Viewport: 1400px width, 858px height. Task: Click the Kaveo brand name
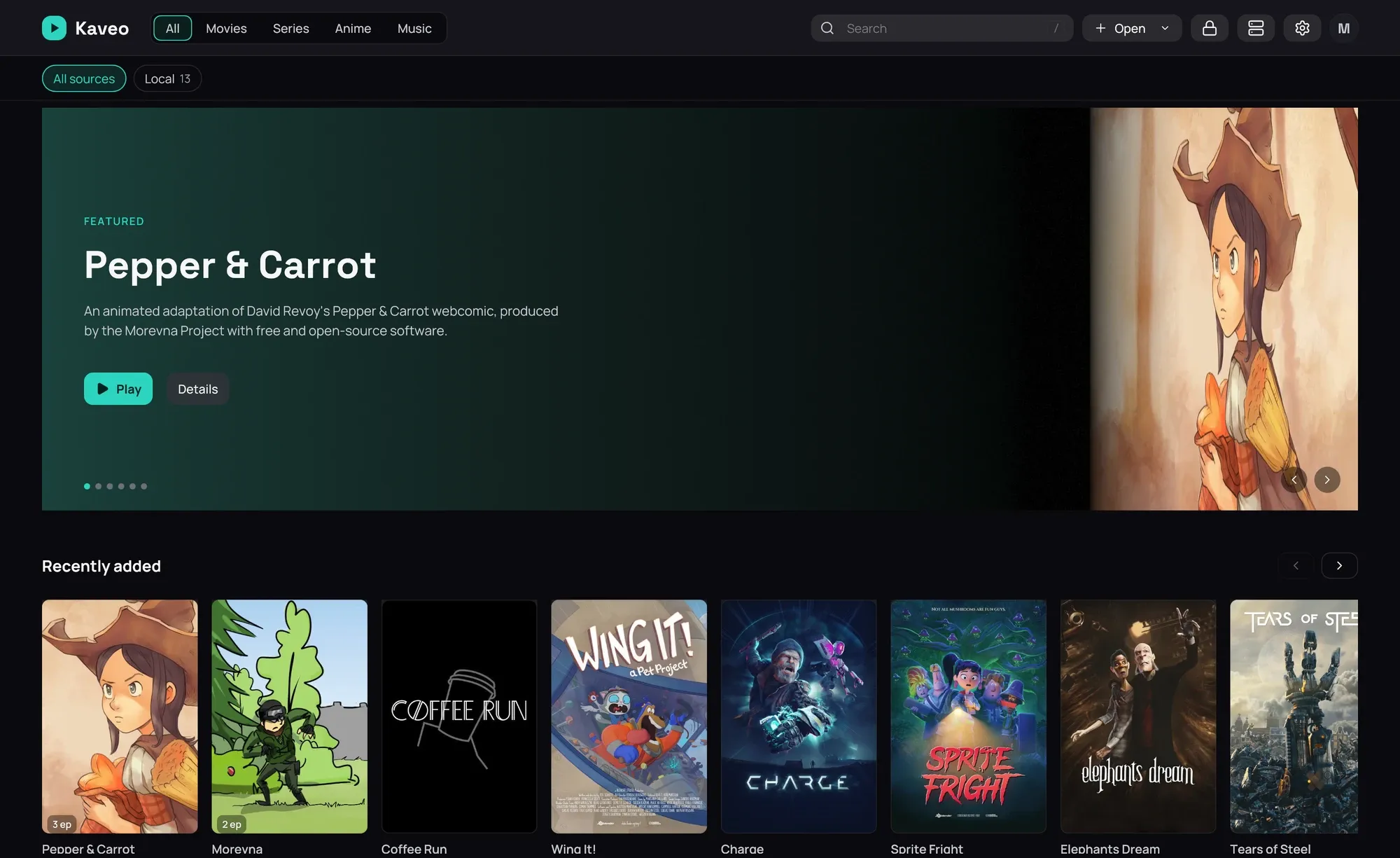(x=102, y=28)
